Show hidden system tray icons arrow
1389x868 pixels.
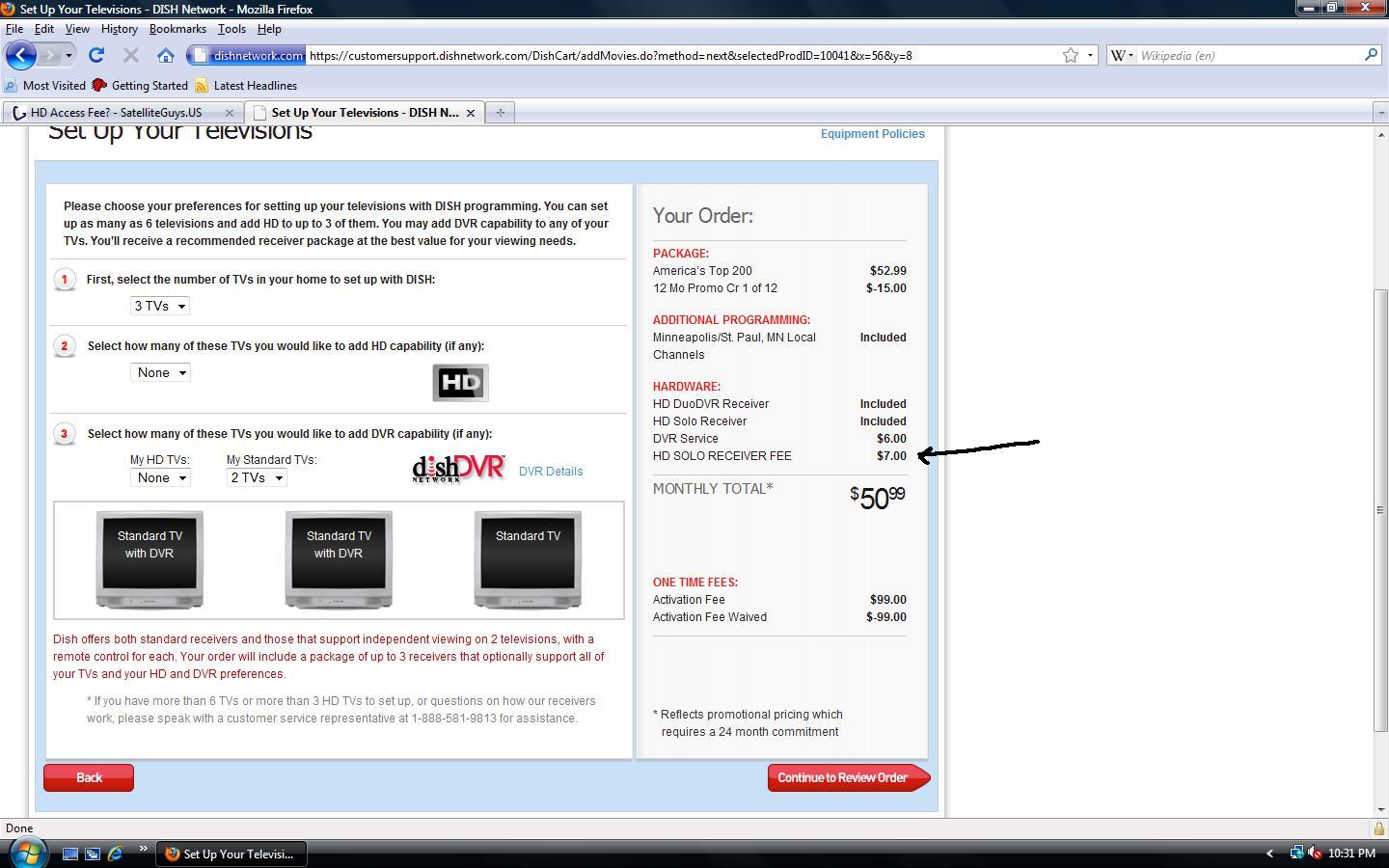1269,854
